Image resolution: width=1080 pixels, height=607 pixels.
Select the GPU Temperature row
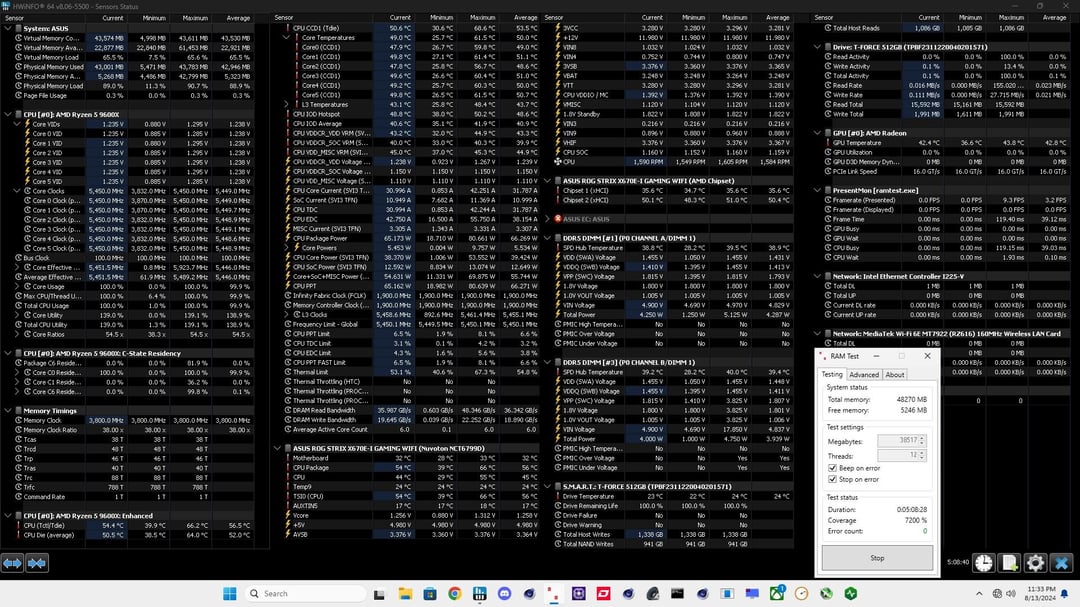click(942, 143)
